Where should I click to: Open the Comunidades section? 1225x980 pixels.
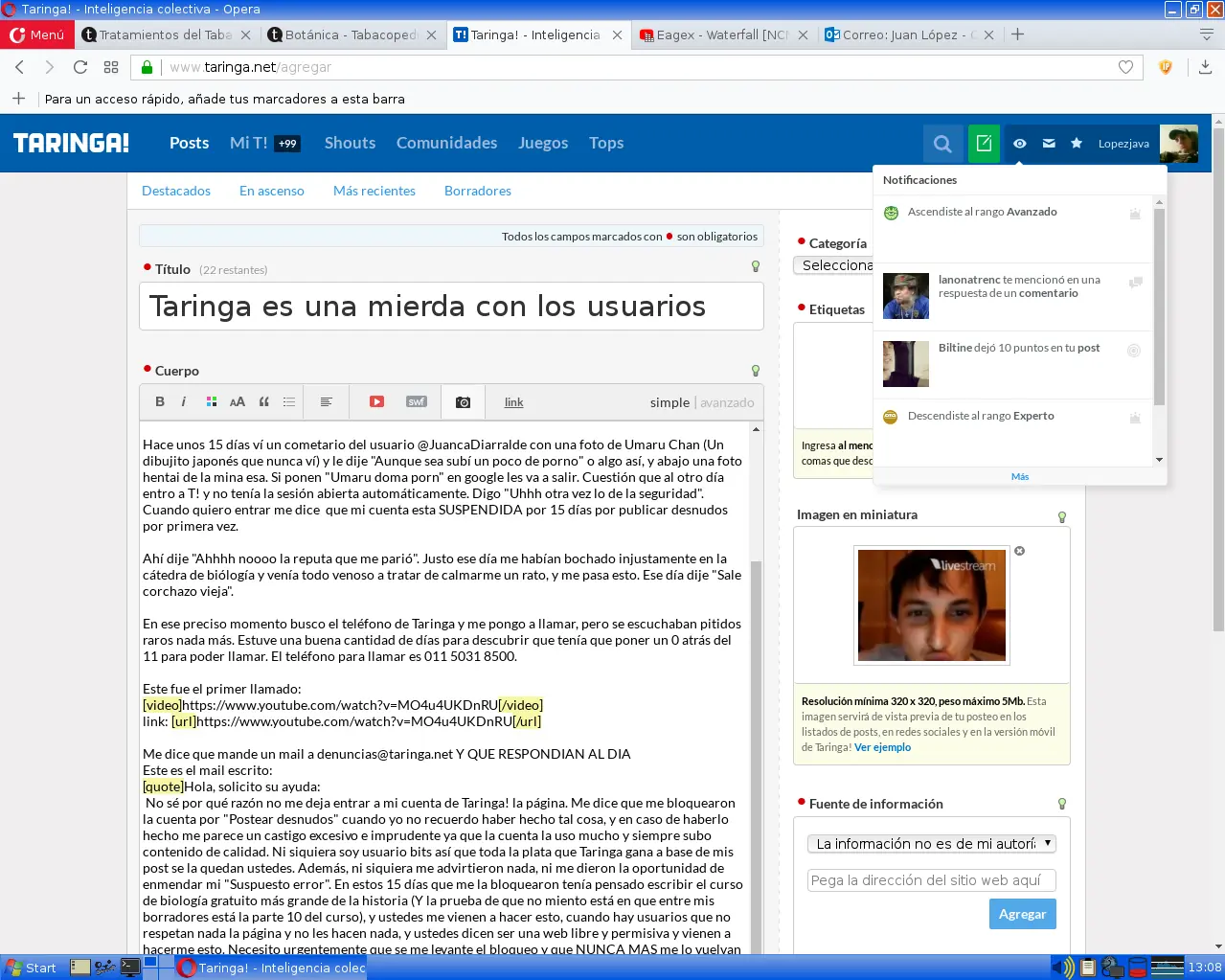pyautogui.click(x=446, y=143)
